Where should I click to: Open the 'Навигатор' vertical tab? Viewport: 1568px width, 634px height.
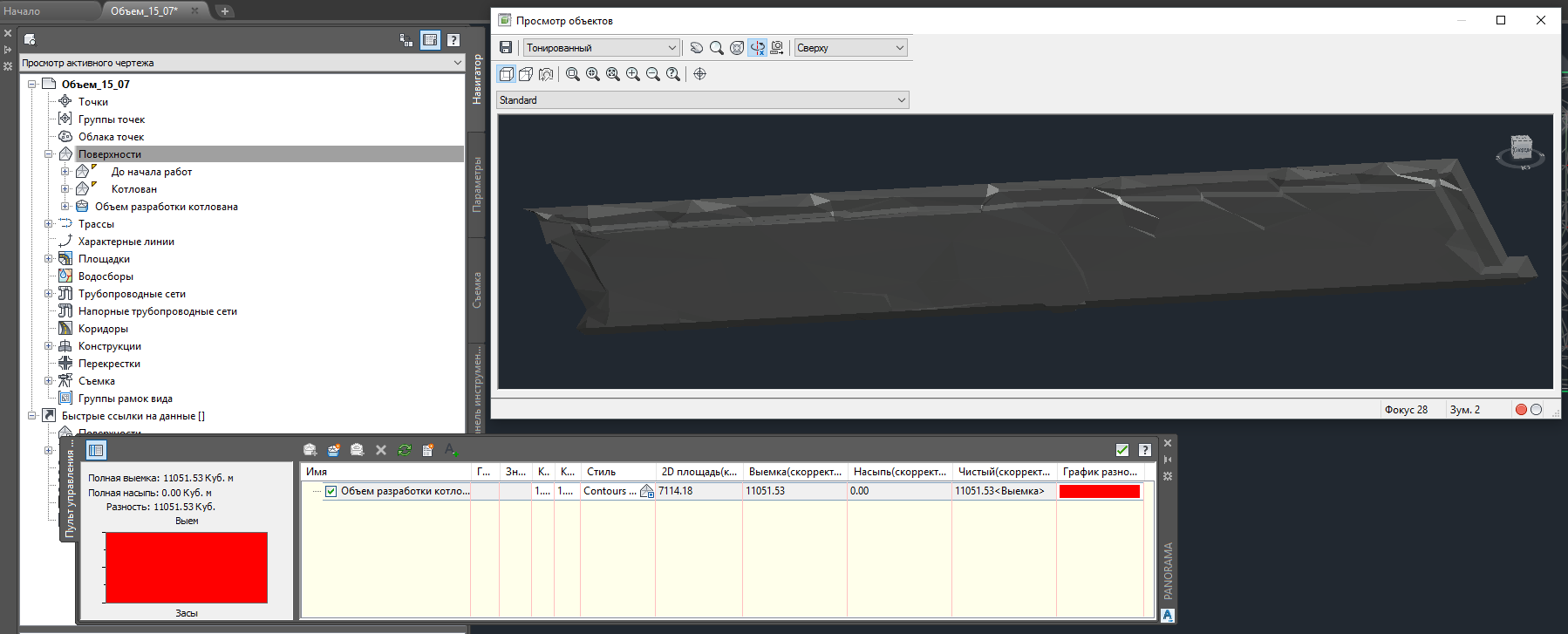477,79
